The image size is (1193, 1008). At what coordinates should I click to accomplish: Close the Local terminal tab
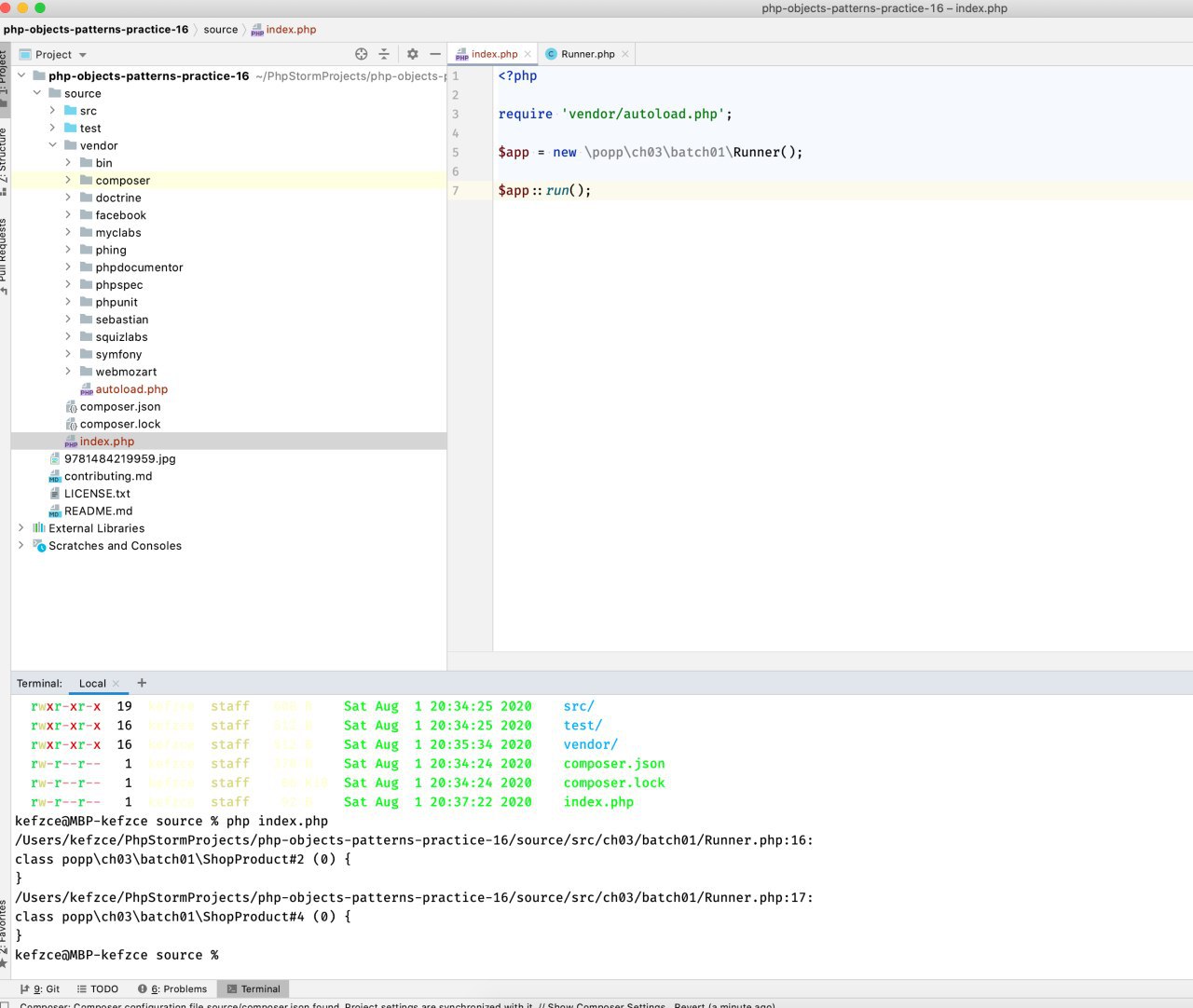click(x=117, y=684)
